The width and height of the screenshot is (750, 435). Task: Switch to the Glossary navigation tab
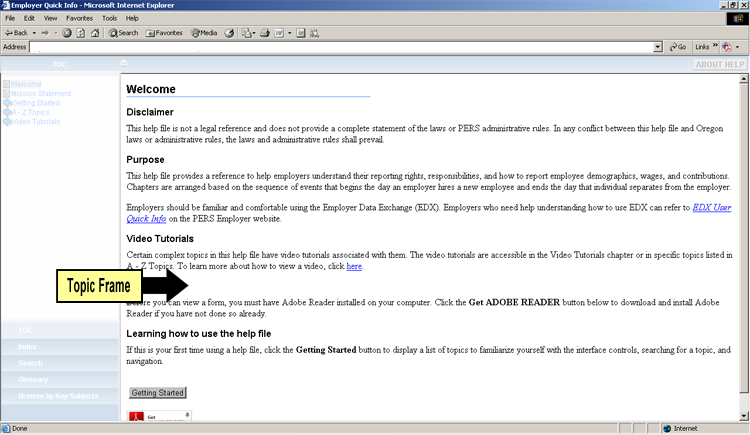tap(33, 380)
